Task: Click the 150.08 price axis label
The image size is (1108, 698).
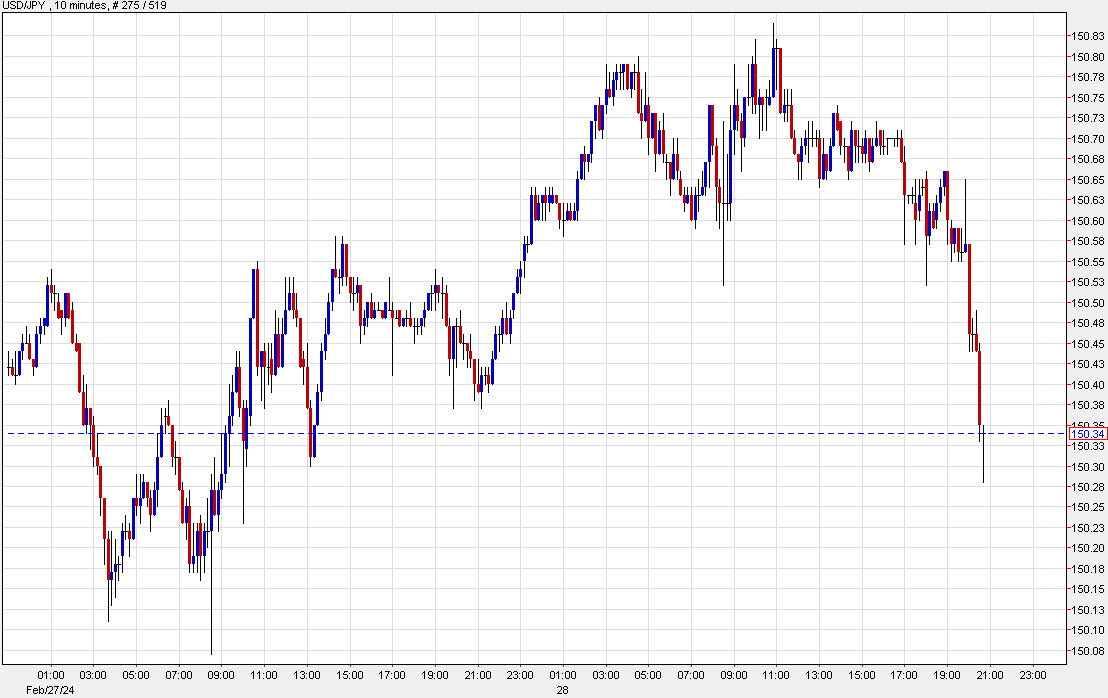Action: click(1088, 651)
